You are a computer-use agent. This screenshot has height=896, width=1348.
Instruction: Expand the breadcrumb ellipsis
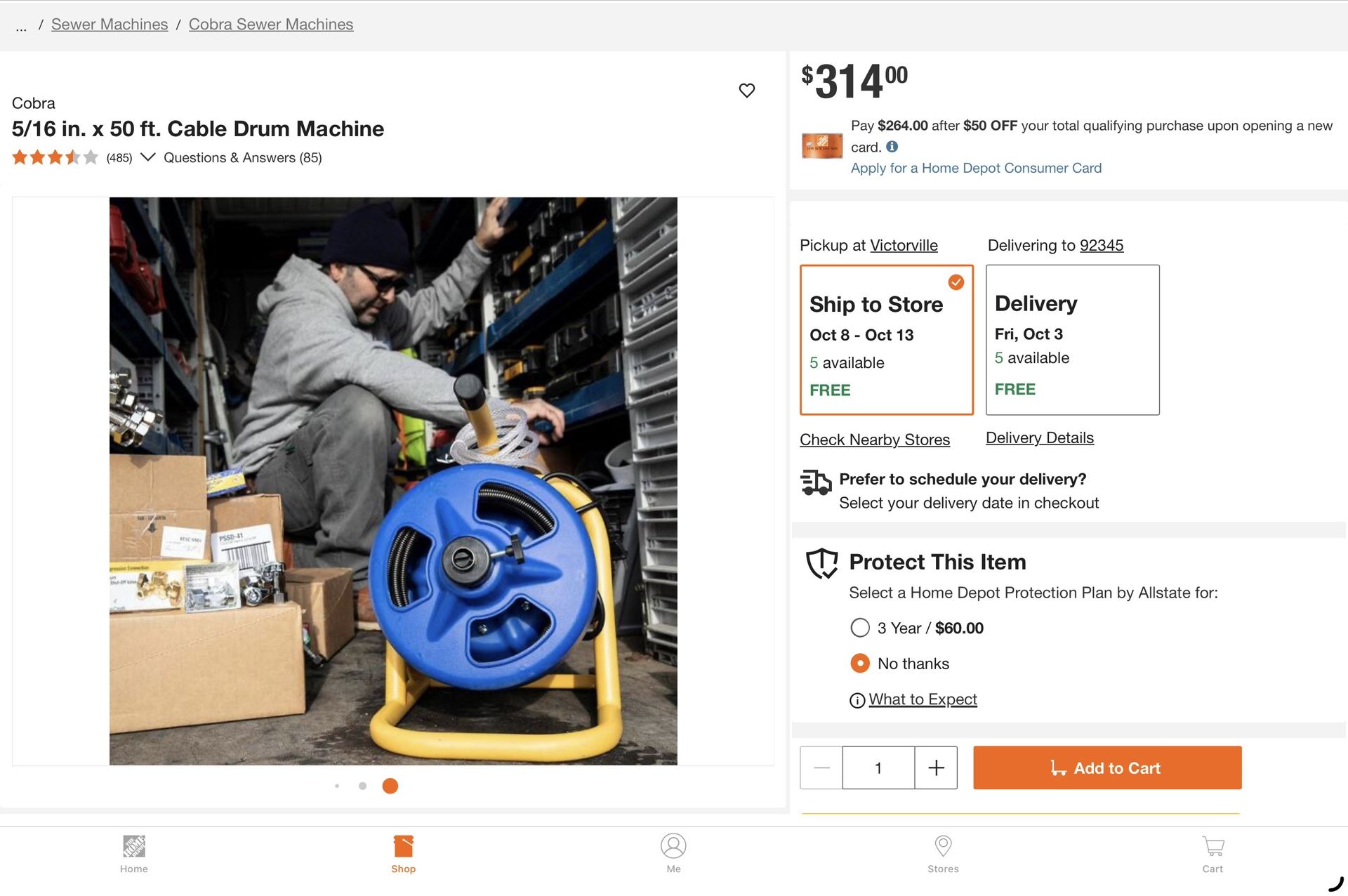click(x=21, y=26)
